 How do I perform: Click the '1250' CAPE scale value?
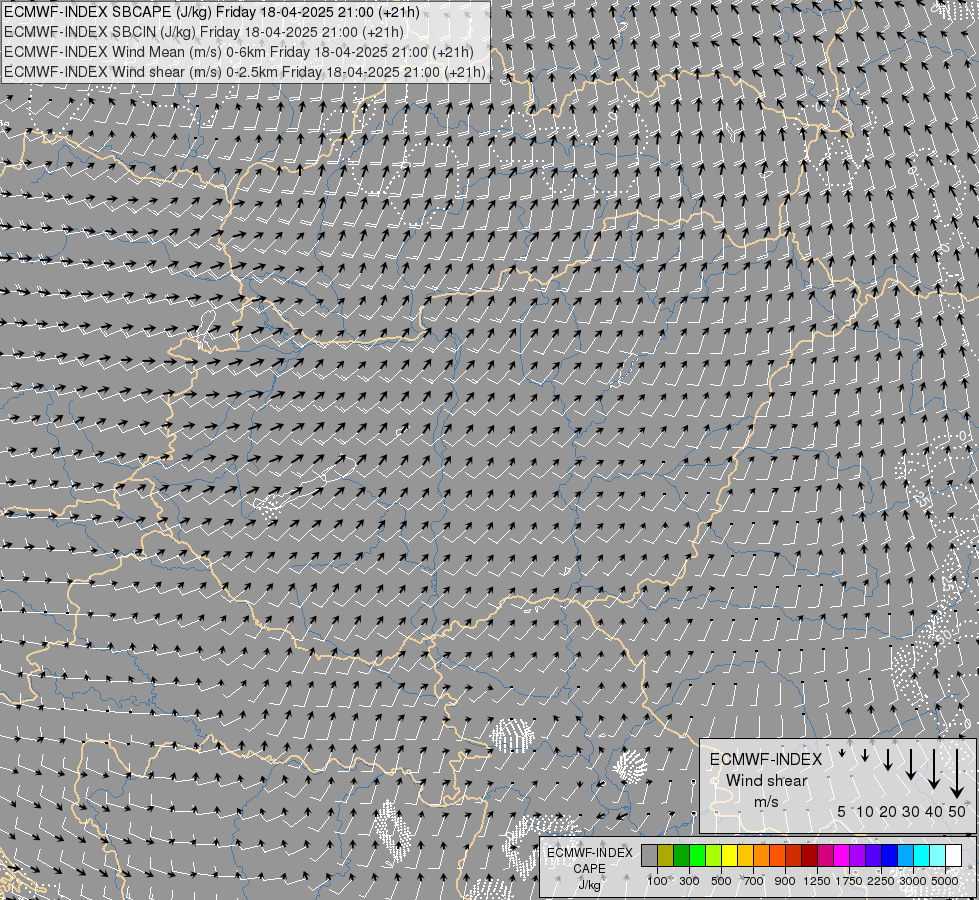817,881
